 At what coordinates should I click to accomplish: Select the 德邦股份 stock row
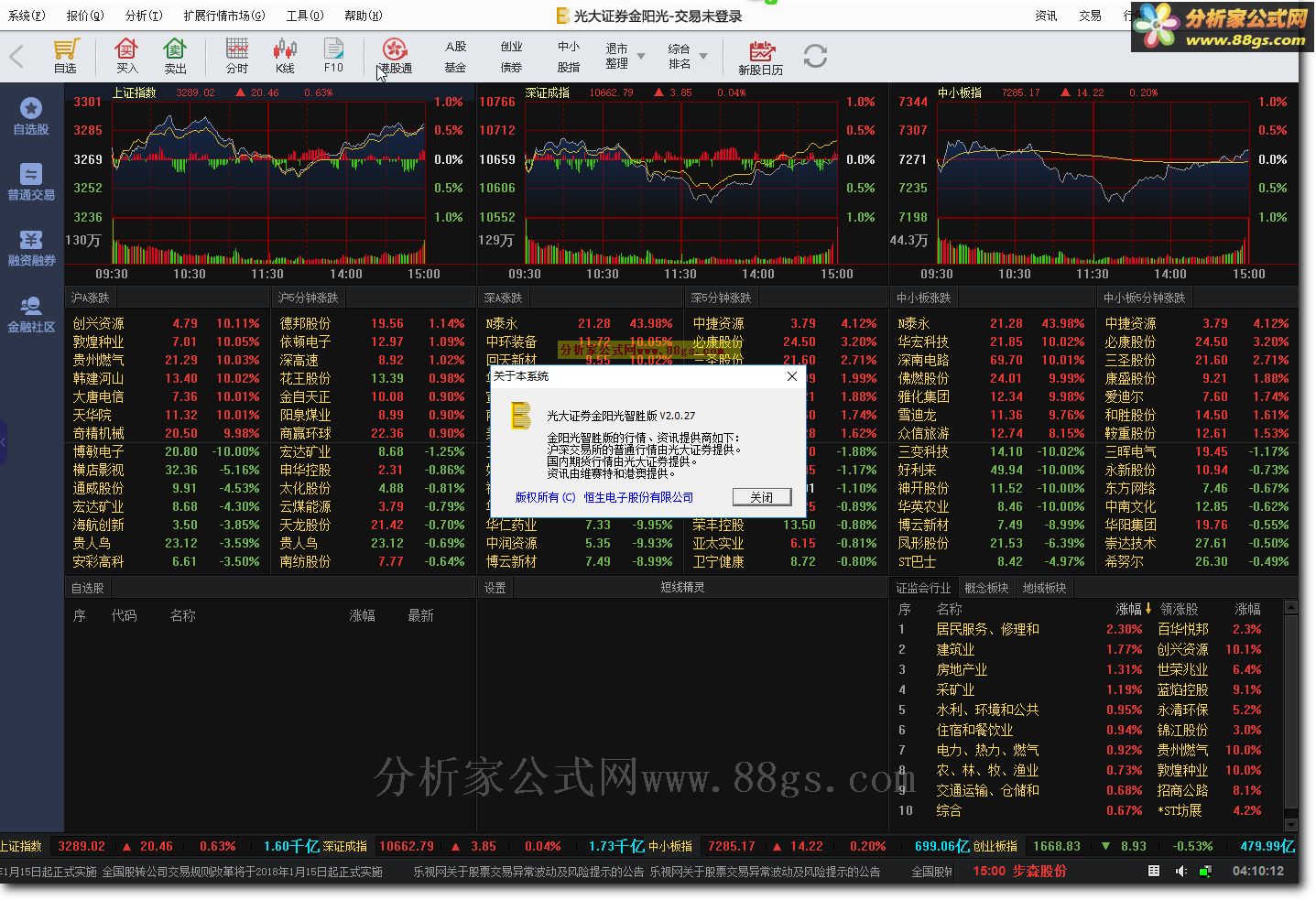372,323
